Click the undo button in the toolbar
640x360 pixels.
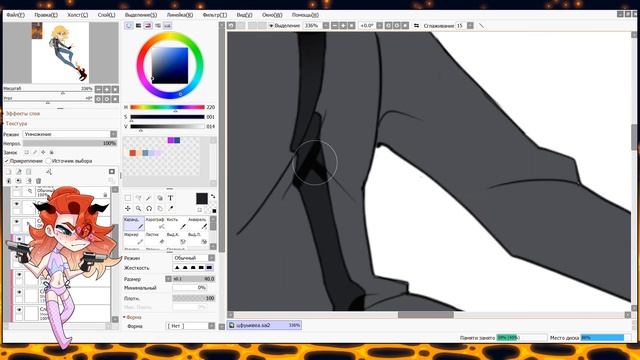point(231,25)
